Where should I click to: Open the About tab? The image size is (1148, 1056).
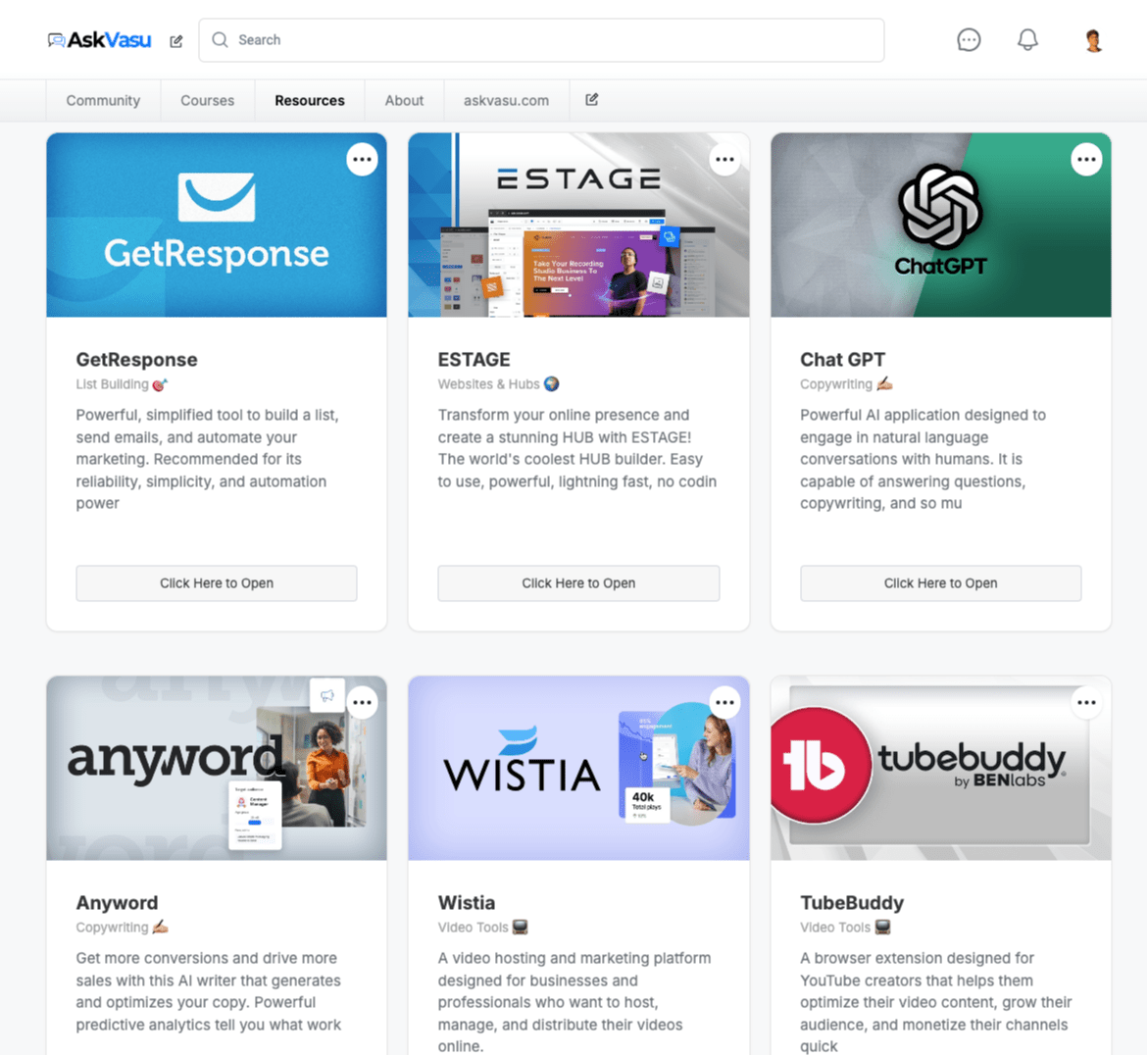pyautogui.click(x=404, y=100)
